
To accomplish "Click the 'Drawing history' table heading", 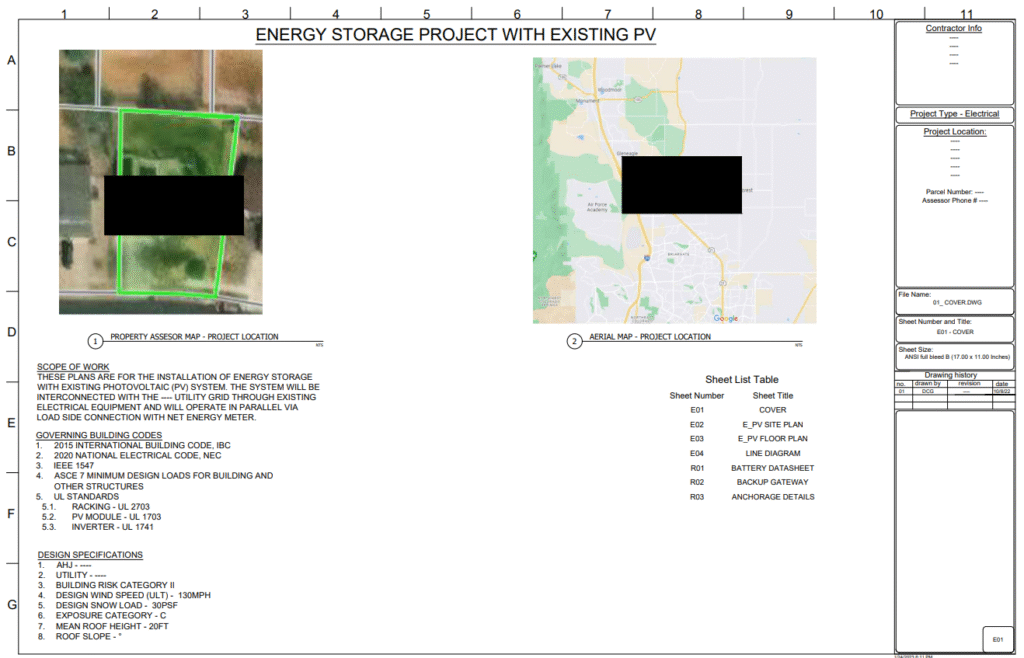I will (950, 375).
